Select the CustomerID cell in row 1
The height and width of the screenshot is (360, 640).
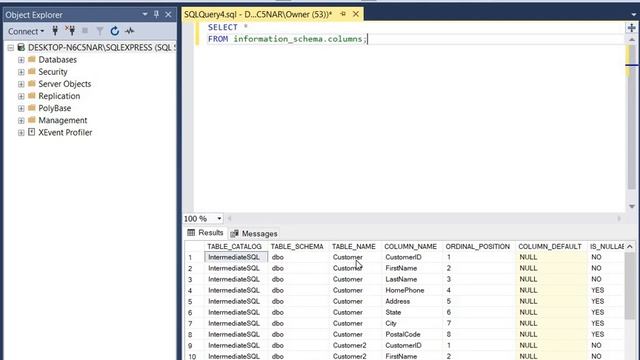point(412,257)
